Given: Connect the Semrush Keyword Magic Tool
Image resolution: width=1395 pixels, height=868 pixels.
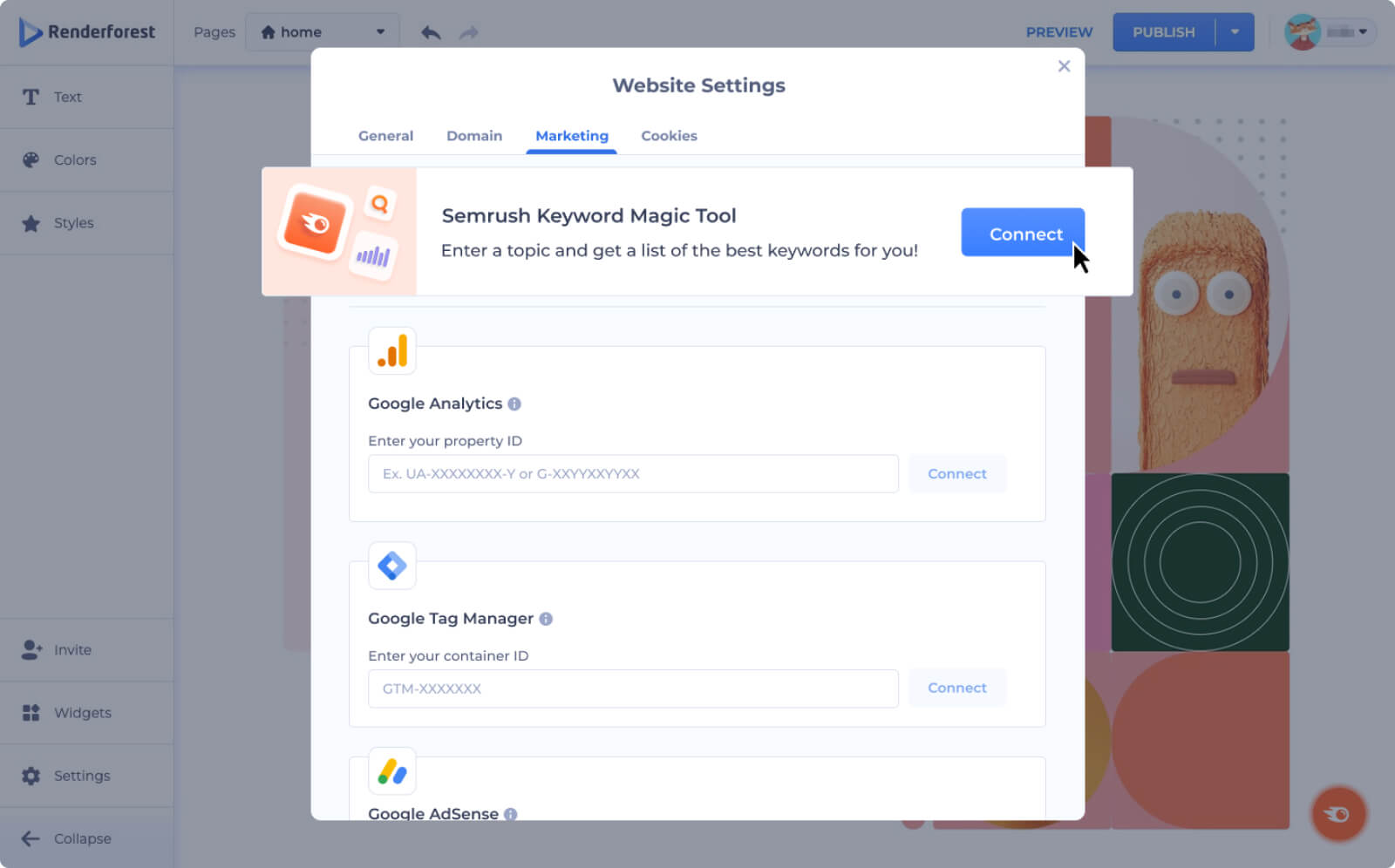Looking at the screenshot, I should click(x=1023, y=233).
